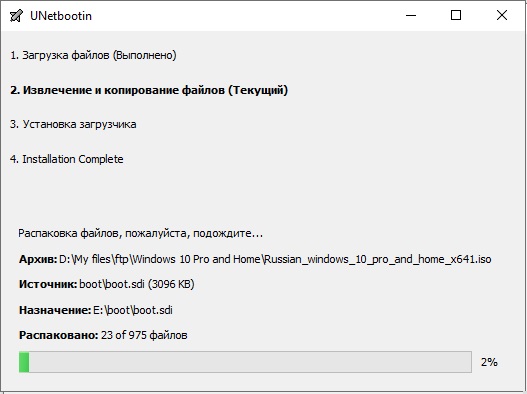
Task: Click the Назначение label
Action: point(55,310)
